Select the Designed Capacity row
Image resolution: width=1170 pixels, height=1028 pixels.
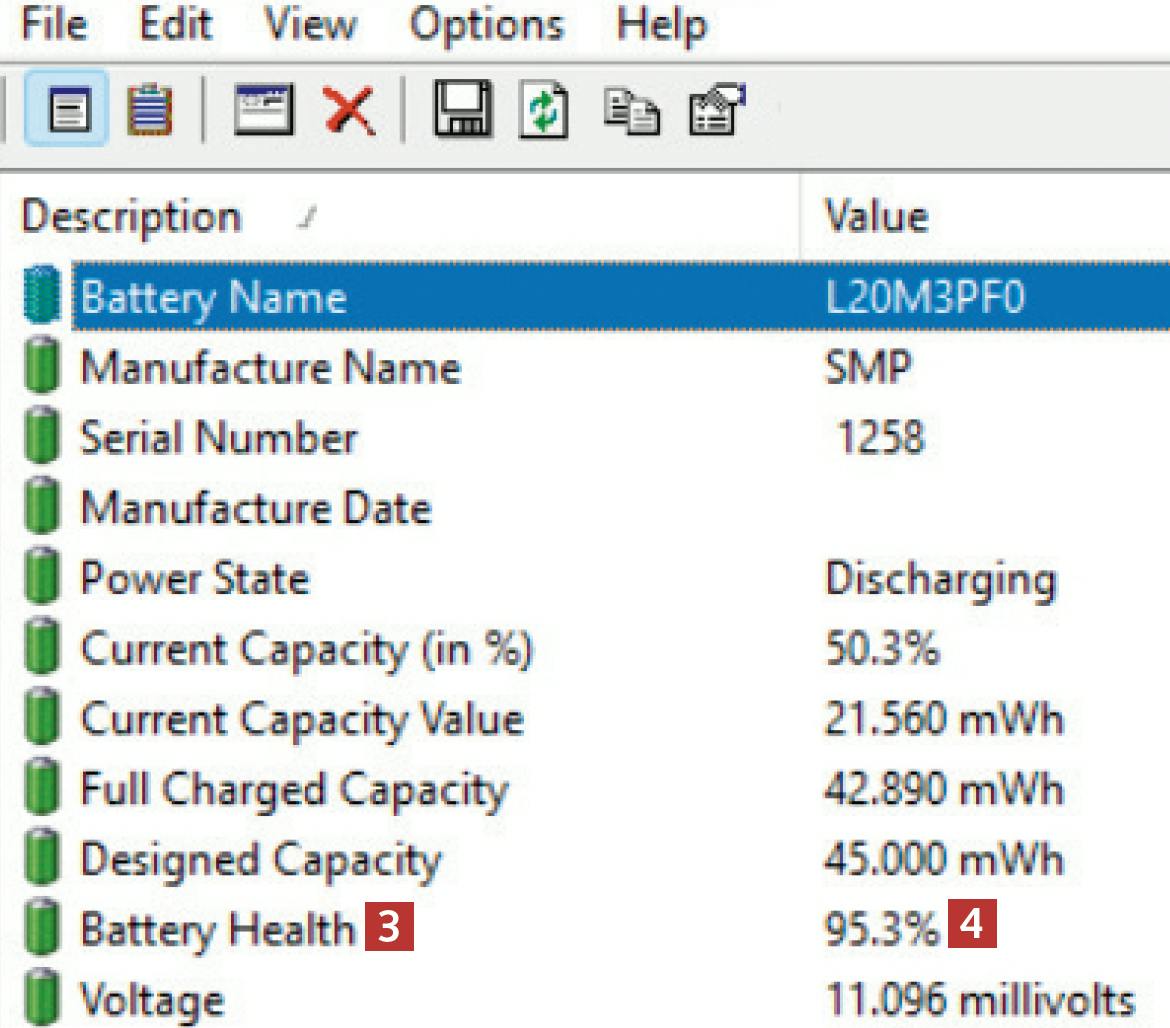click(x=259, y=860)
